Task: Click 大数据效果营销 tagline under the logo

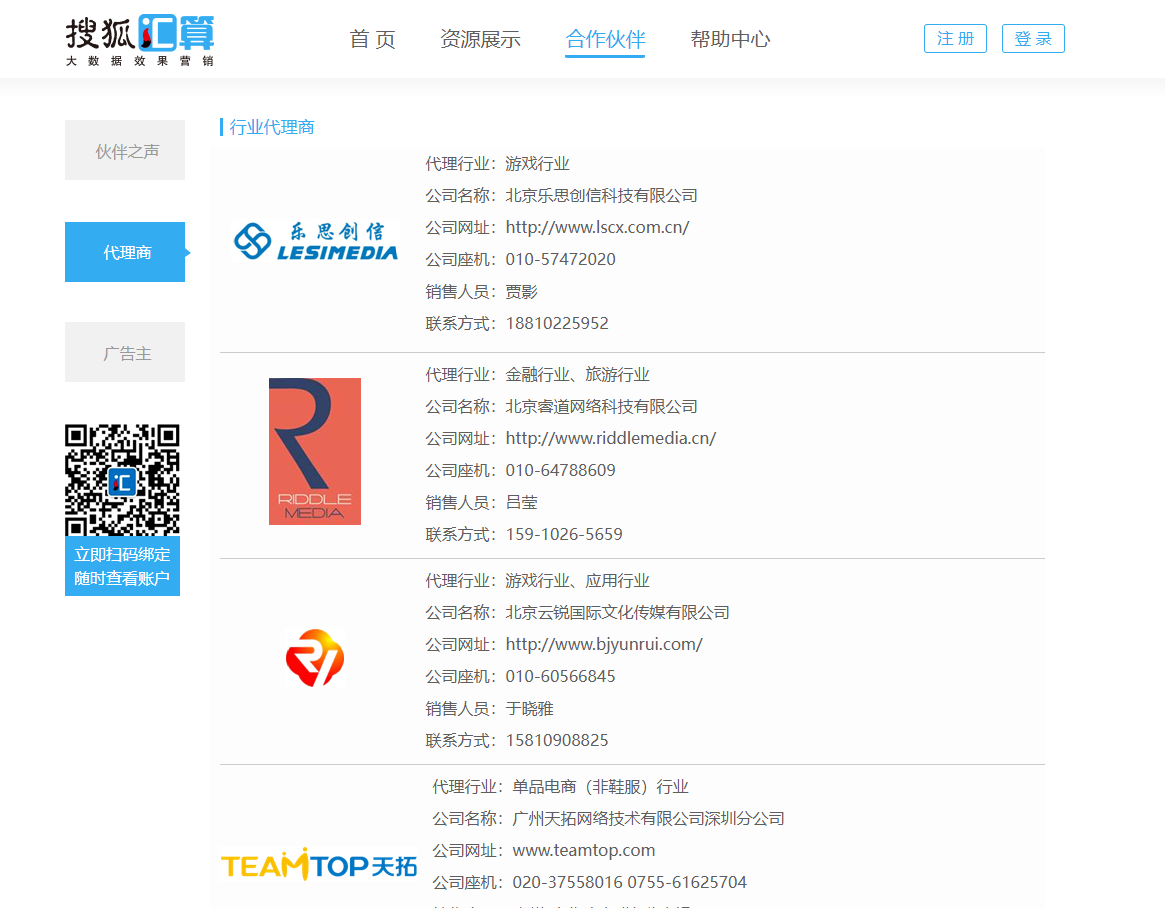Action: click(x=140, y=61)
